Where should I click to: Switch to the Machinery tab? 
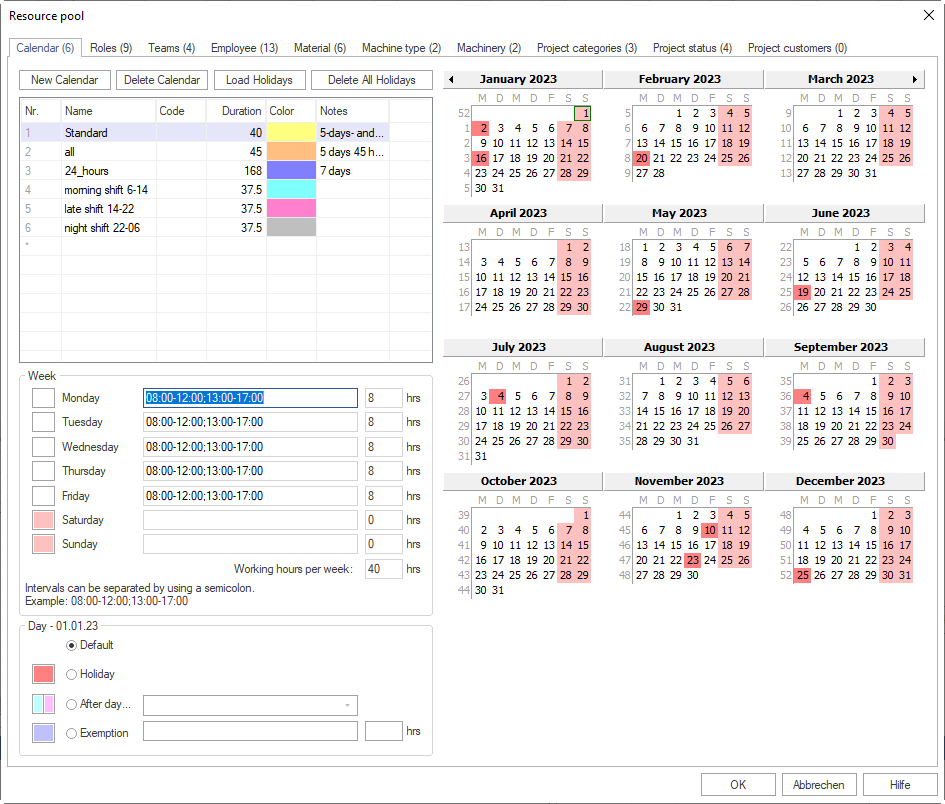pos(488,47)
